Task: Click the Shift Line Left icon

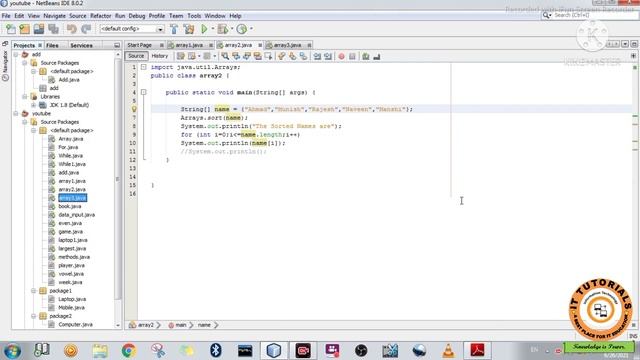Action: [317, 56]
